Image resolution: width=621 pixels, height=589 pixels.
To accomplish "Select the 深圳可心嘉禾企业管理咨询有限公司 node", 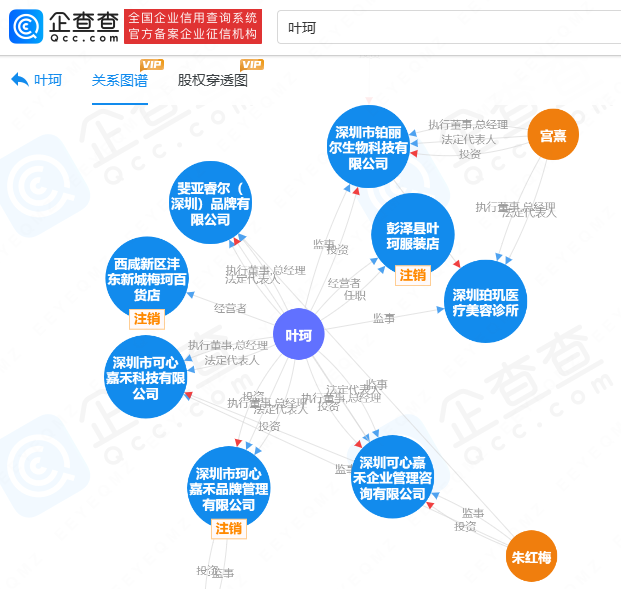I will [392, 477].
